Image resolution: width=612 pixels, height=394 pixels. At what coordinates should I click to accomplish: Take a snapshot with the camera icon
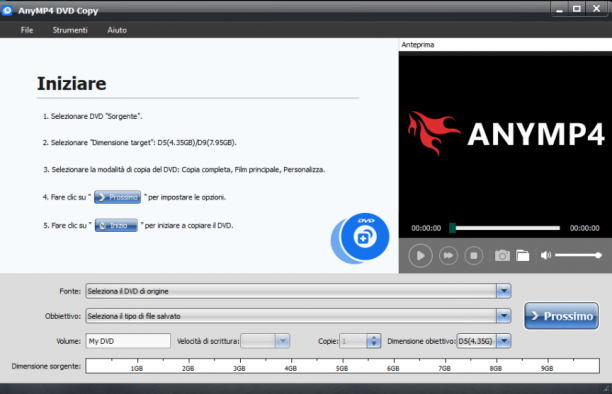(502, 256)
